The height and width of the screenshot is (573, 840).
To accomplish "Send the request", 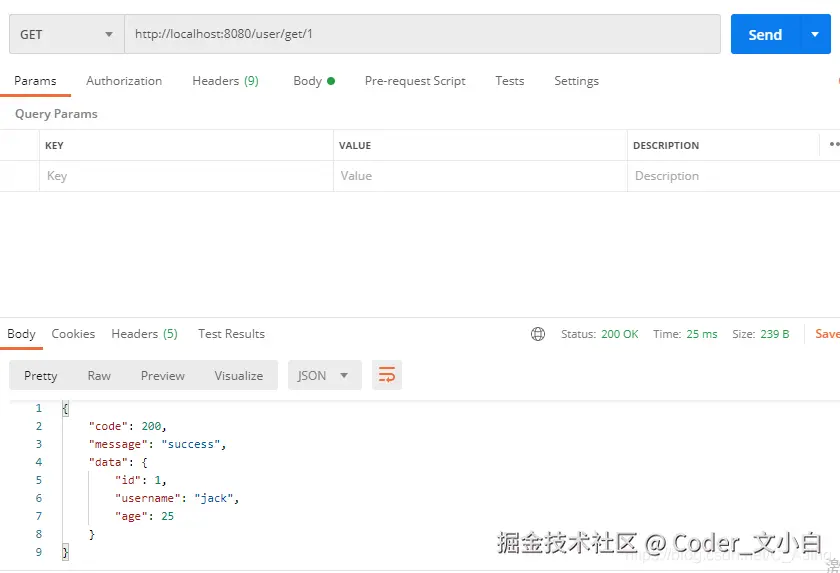I will 766,35.
